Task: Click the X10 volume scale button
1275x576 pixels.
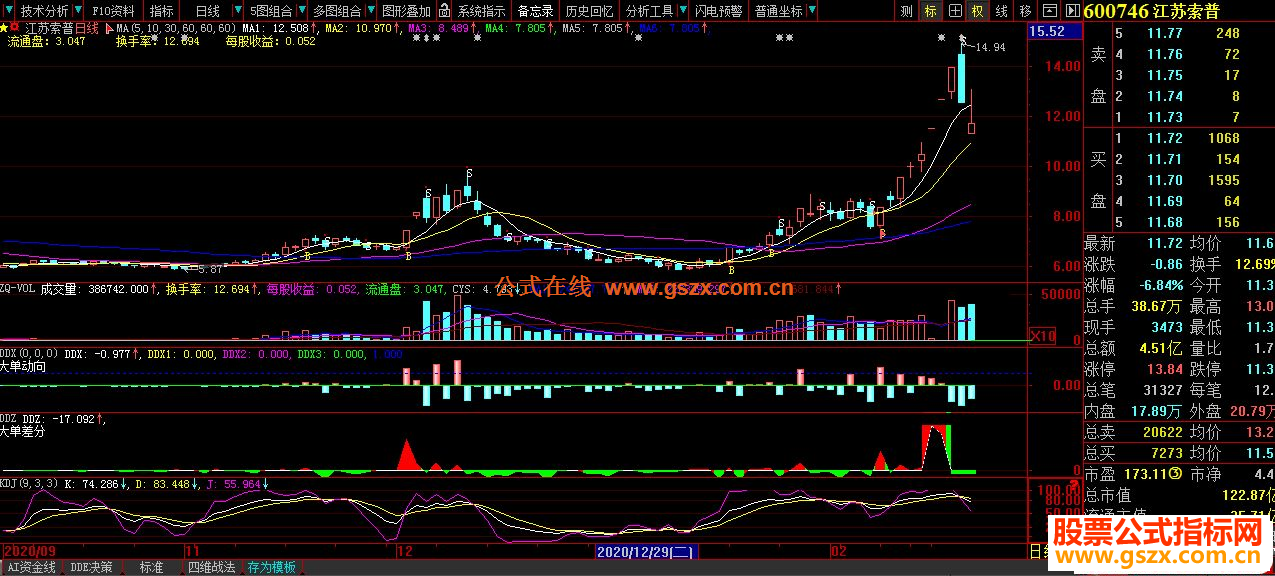Action: pyautogui.click(x=1043, y=337)
